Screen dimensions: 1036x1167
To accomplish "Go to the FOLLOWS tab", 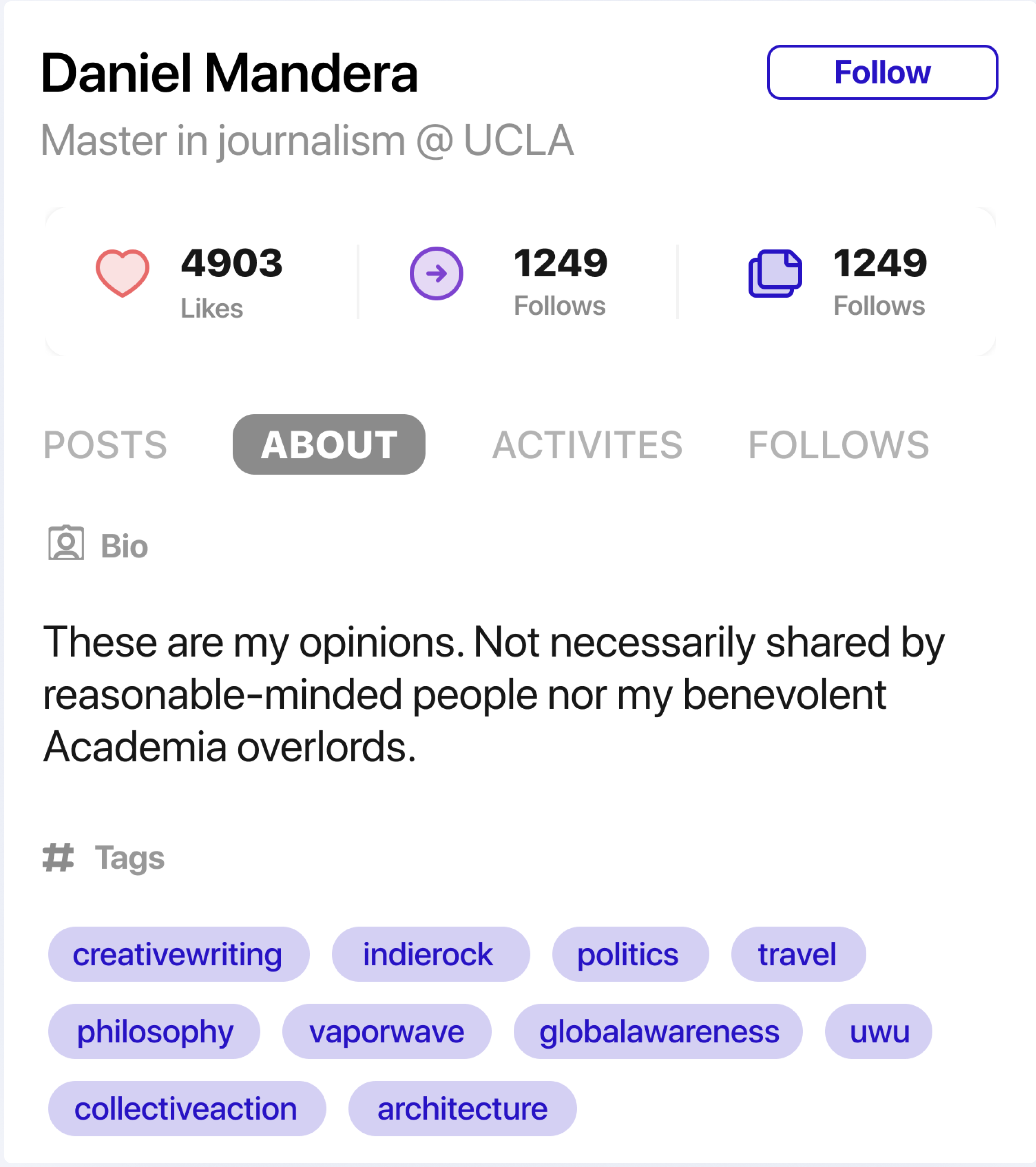I will coord(838,445).
